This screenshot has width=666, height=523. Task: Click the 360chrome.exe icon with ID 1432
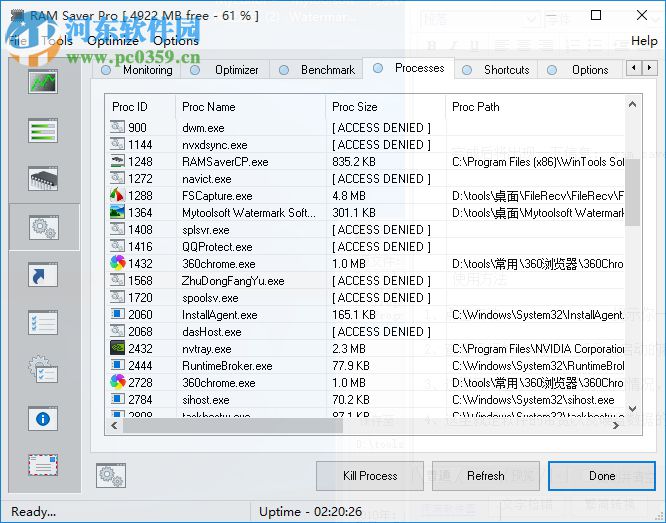pos(118,263)
